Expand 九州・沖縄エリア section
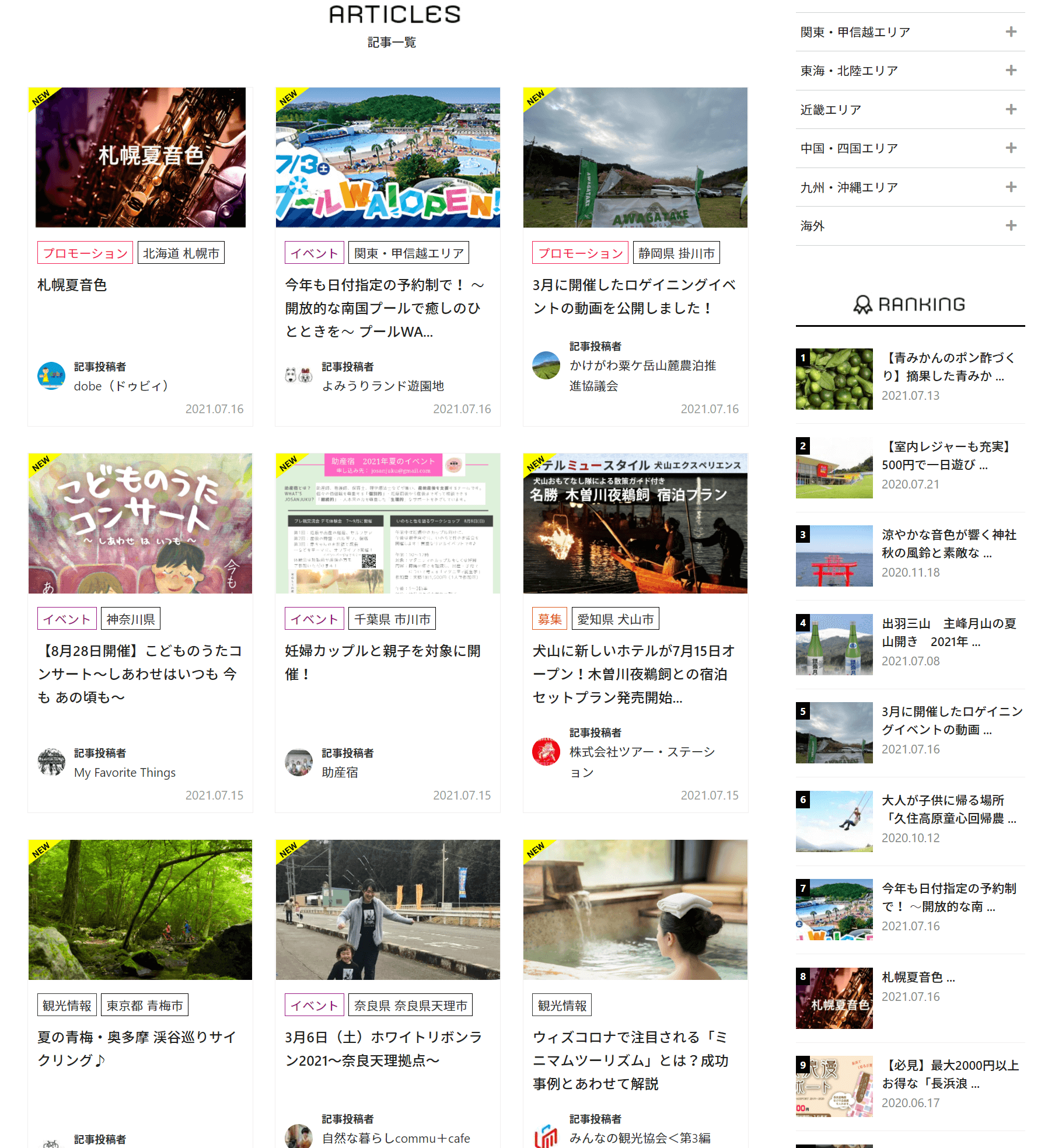The width and height of the screenshot is (1048, 1148). click(1011, 187)
